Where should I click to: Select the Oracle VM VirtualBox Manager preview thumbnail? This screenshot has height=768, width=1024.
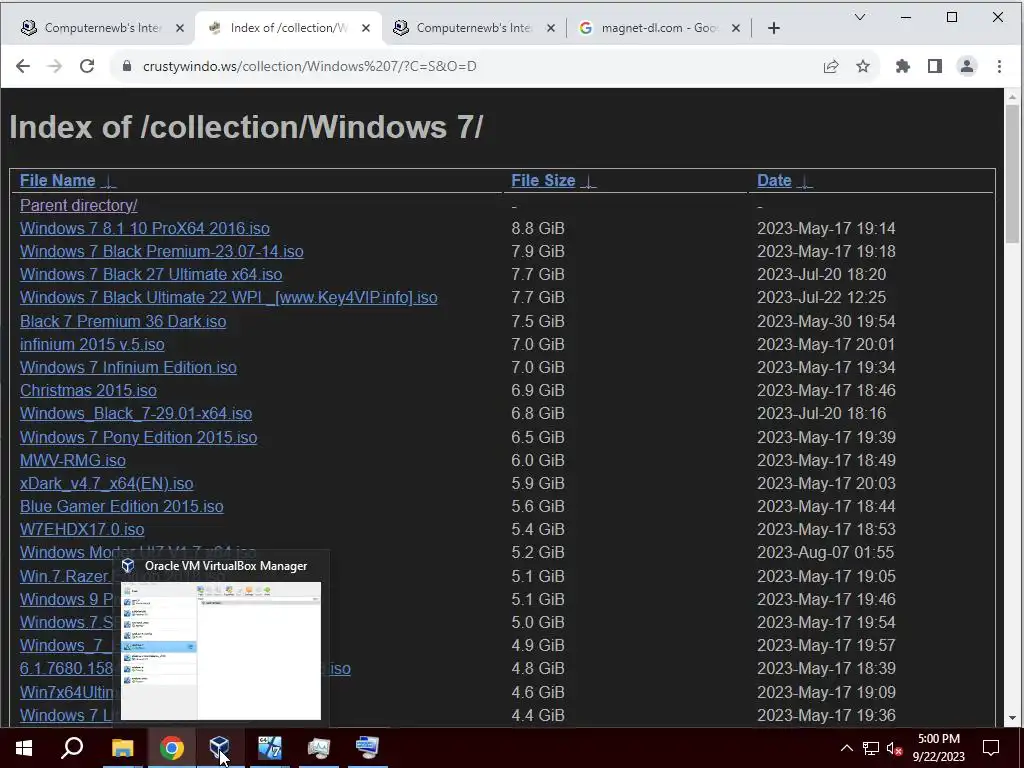coord(221,650)
